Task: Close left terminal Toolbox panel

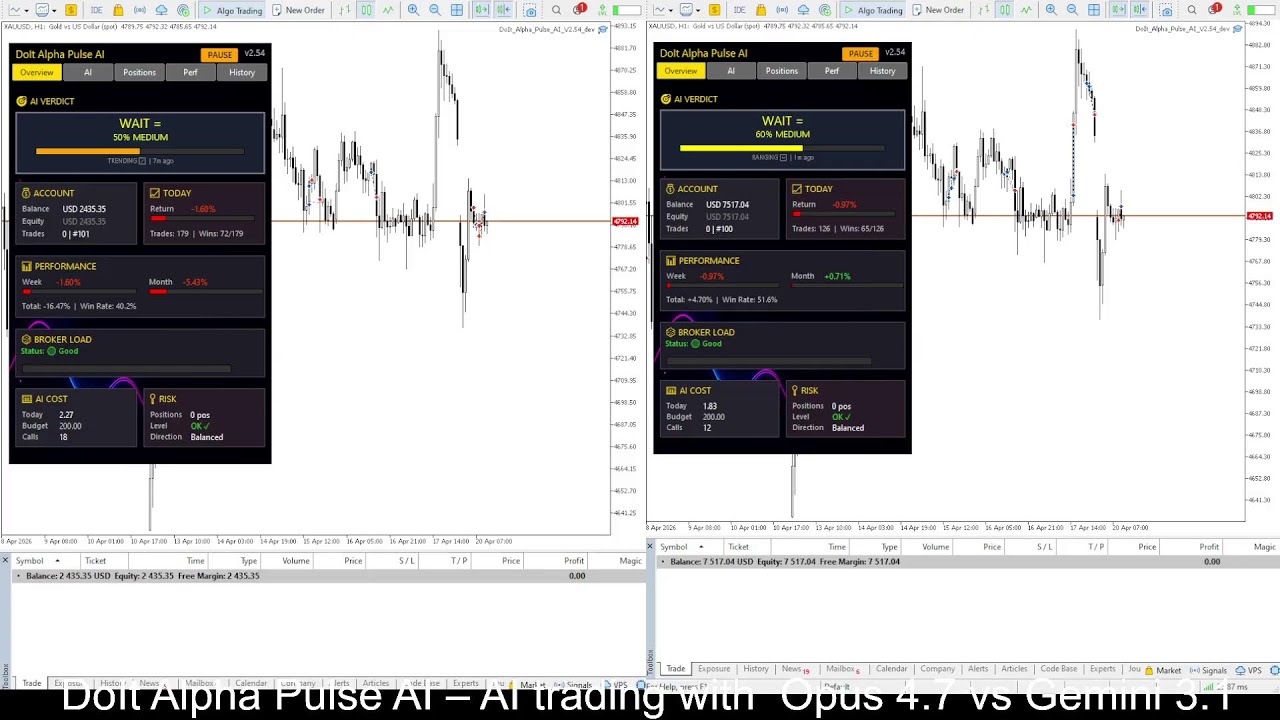Action: pyautogui.click(x=5, y=560)
